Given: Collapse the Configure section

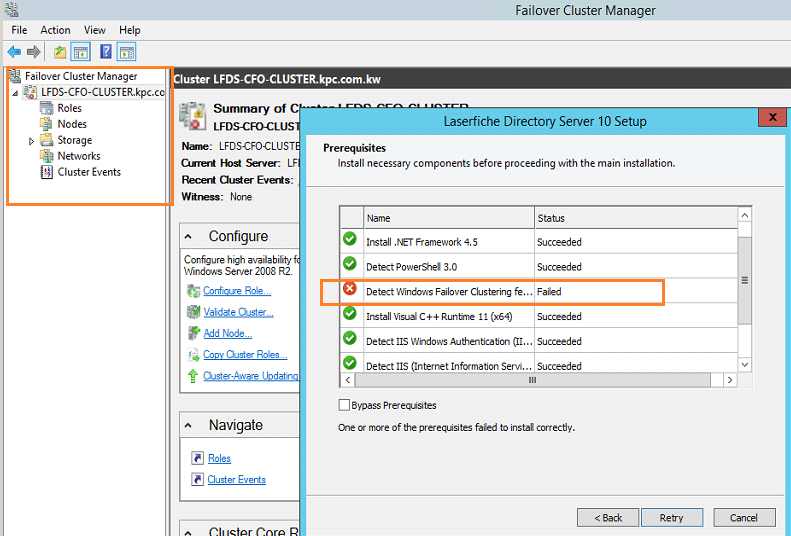Looking at the screenshot, I should pos(188,236).
